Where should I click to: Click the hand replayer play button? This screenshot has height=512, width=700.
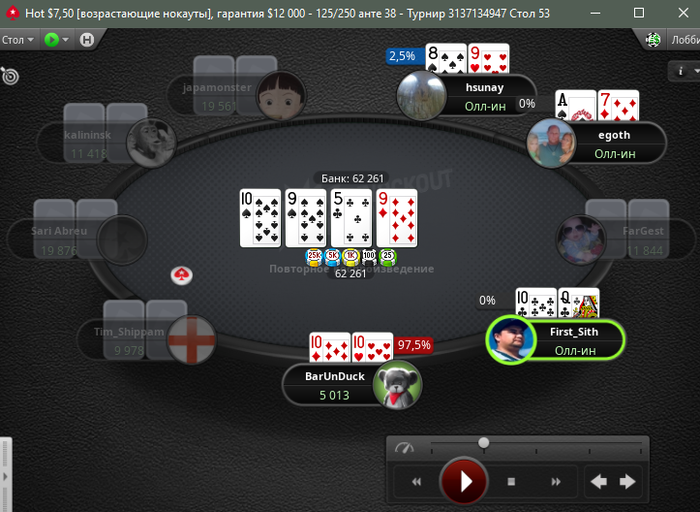(x=463, y=481)
